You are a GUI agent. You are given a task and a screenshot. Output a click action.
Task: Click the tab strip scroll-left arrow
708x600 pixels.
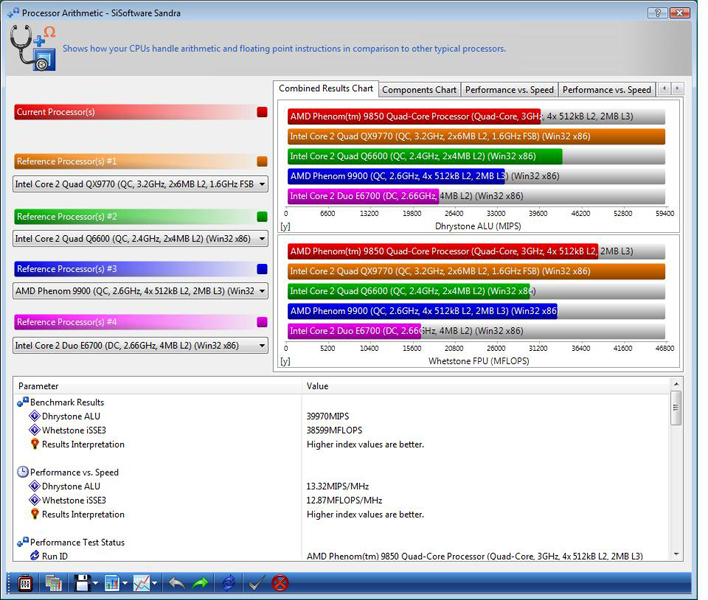click(x=664, y=88)
